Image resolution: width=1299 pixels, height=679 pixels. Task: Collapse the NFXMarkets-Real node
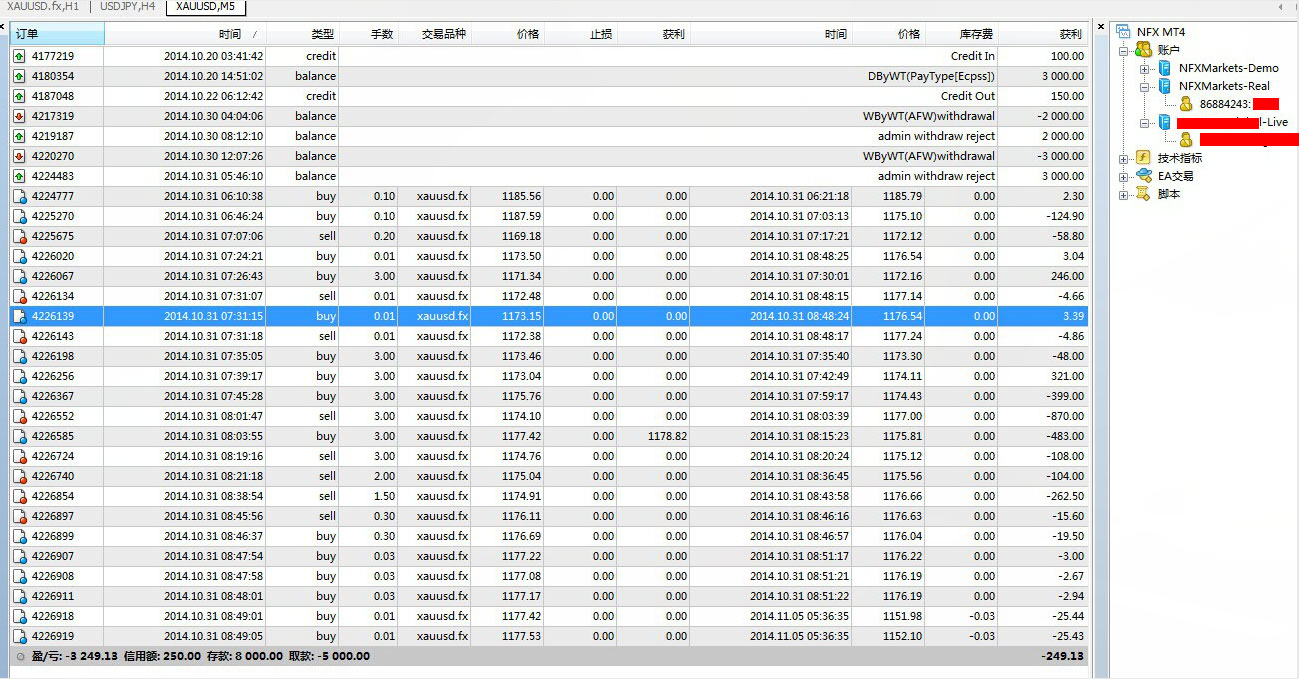click(1145, 86)
